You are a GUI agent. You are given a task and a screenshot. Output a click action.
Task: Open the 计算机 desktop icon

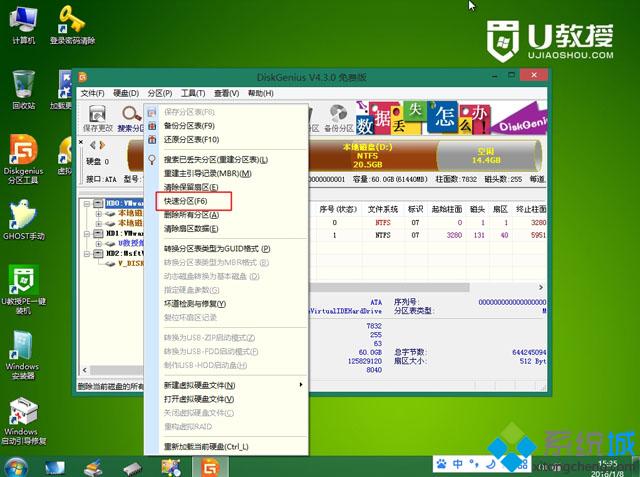24,24
